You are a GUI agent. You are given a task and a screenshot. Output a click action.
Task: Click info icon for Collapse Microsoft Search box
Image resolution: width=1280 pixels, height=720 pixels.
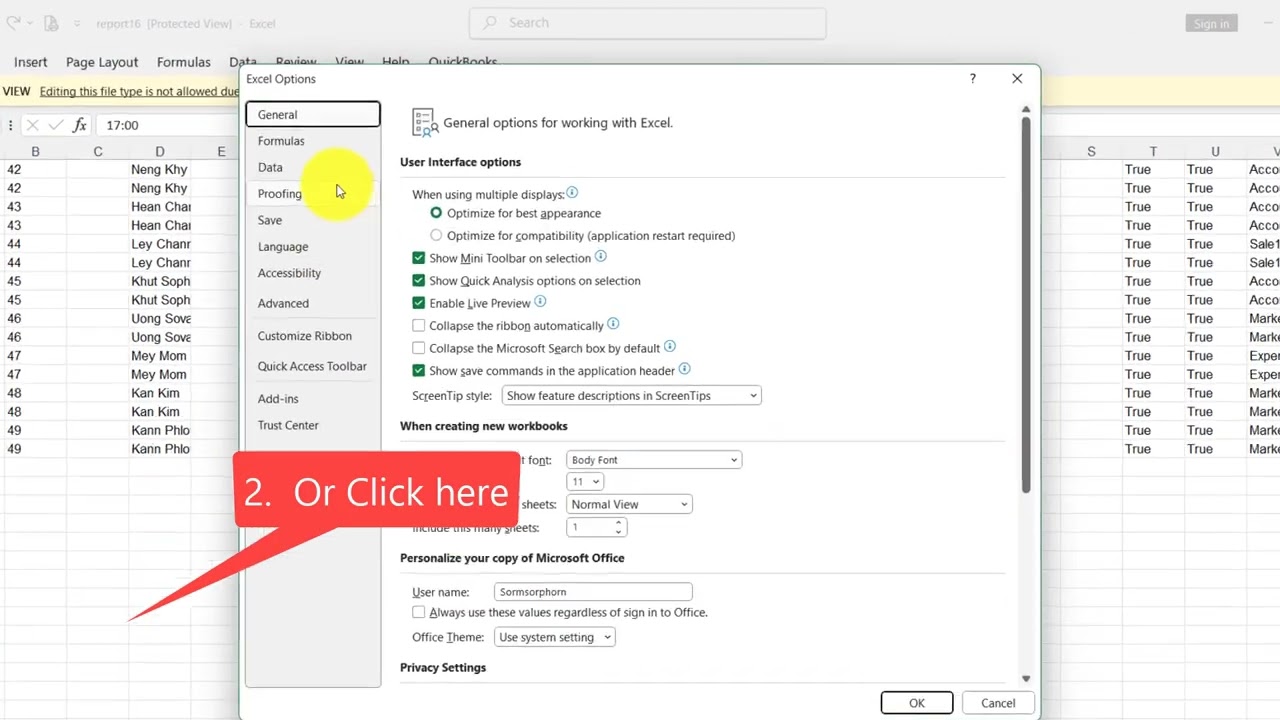(x=670, y=347)
